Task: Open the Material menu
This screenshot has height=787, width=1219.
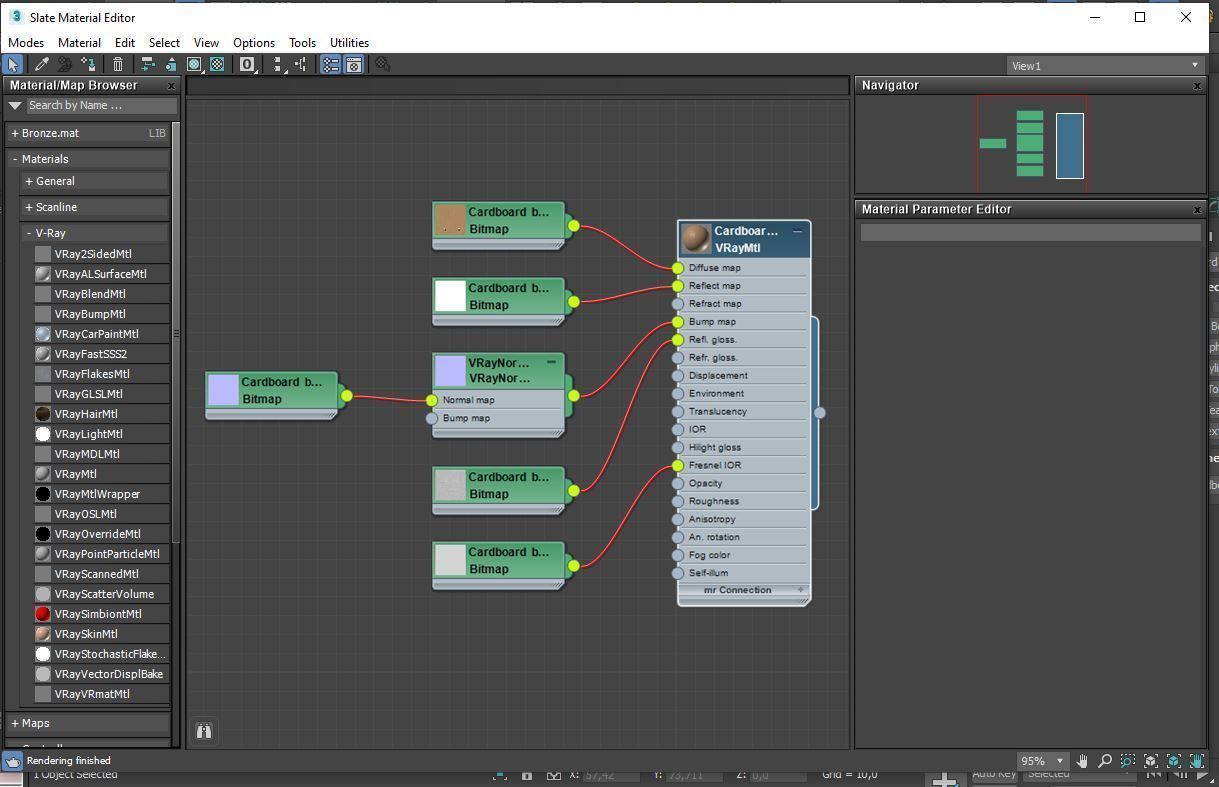Action: coord(79,43)
